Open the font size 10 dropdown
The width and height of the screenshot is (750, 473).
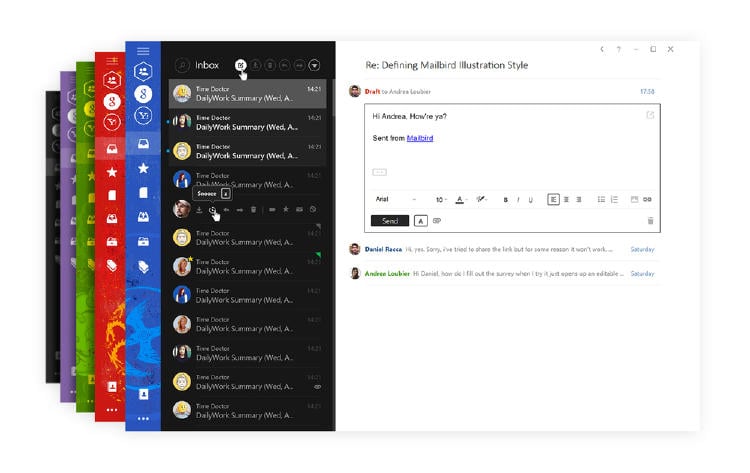[442, 200]
